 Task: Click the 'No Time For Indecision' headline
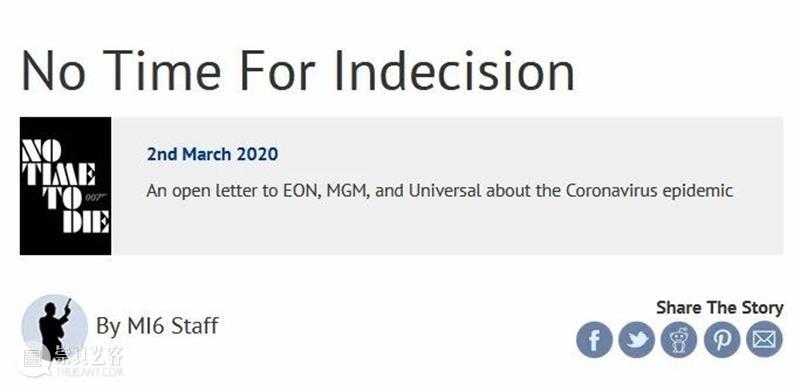[x=298, y=71]
